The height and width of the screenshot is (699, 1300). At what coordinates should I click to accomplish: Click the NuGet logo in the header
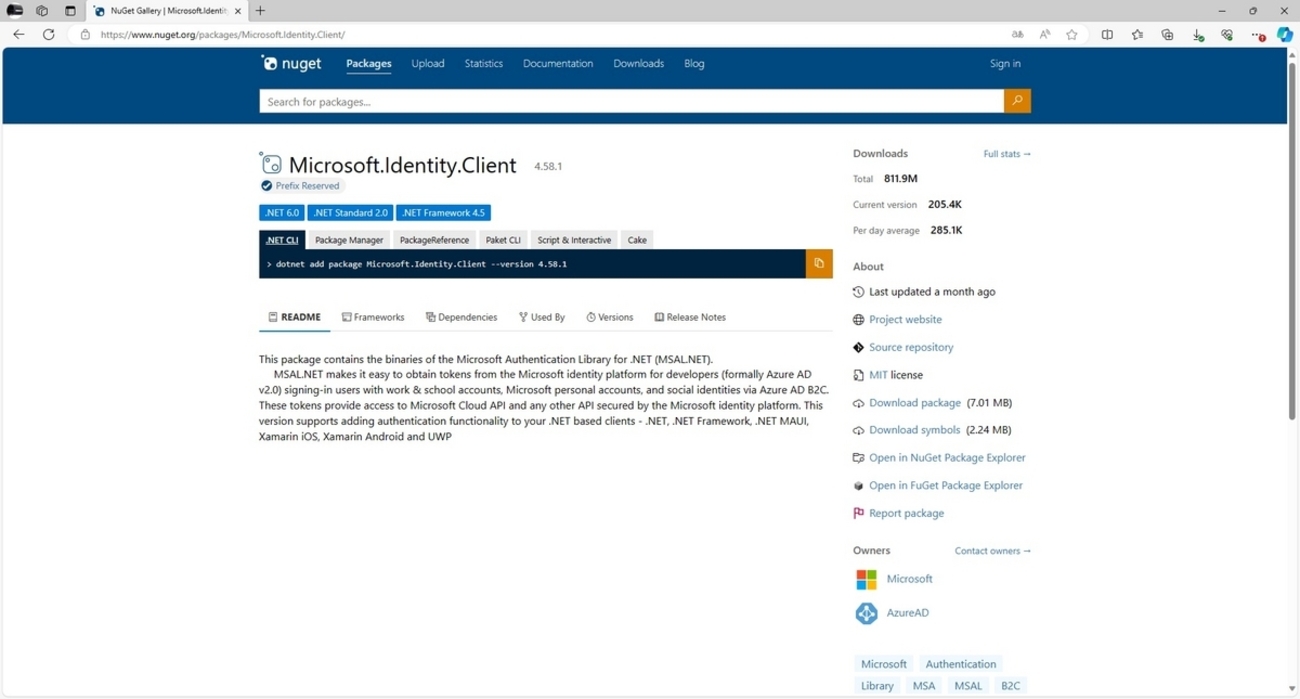tap(290, 63)
